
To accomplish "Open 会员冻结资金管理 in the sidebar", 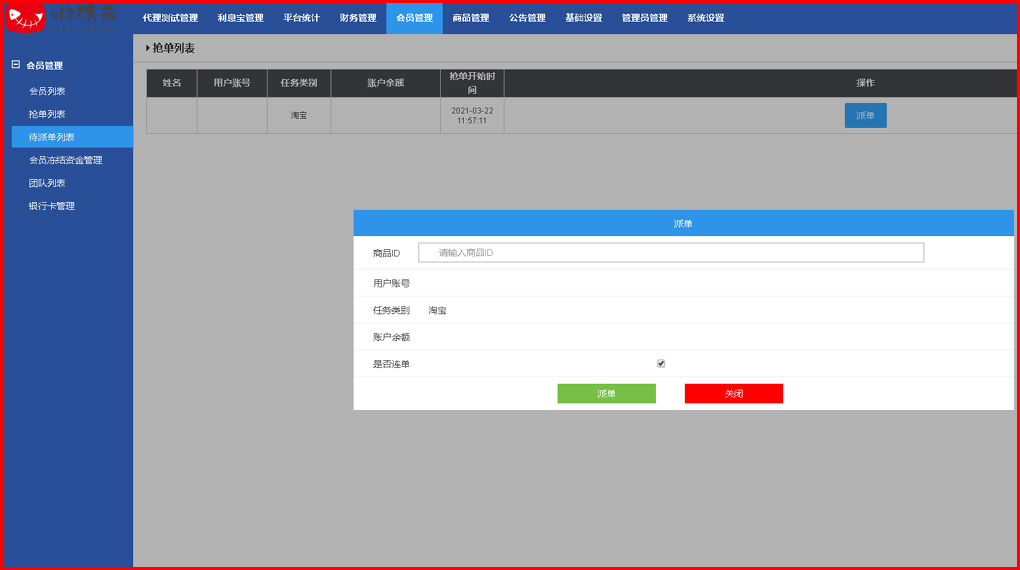I will coord(65,160).
